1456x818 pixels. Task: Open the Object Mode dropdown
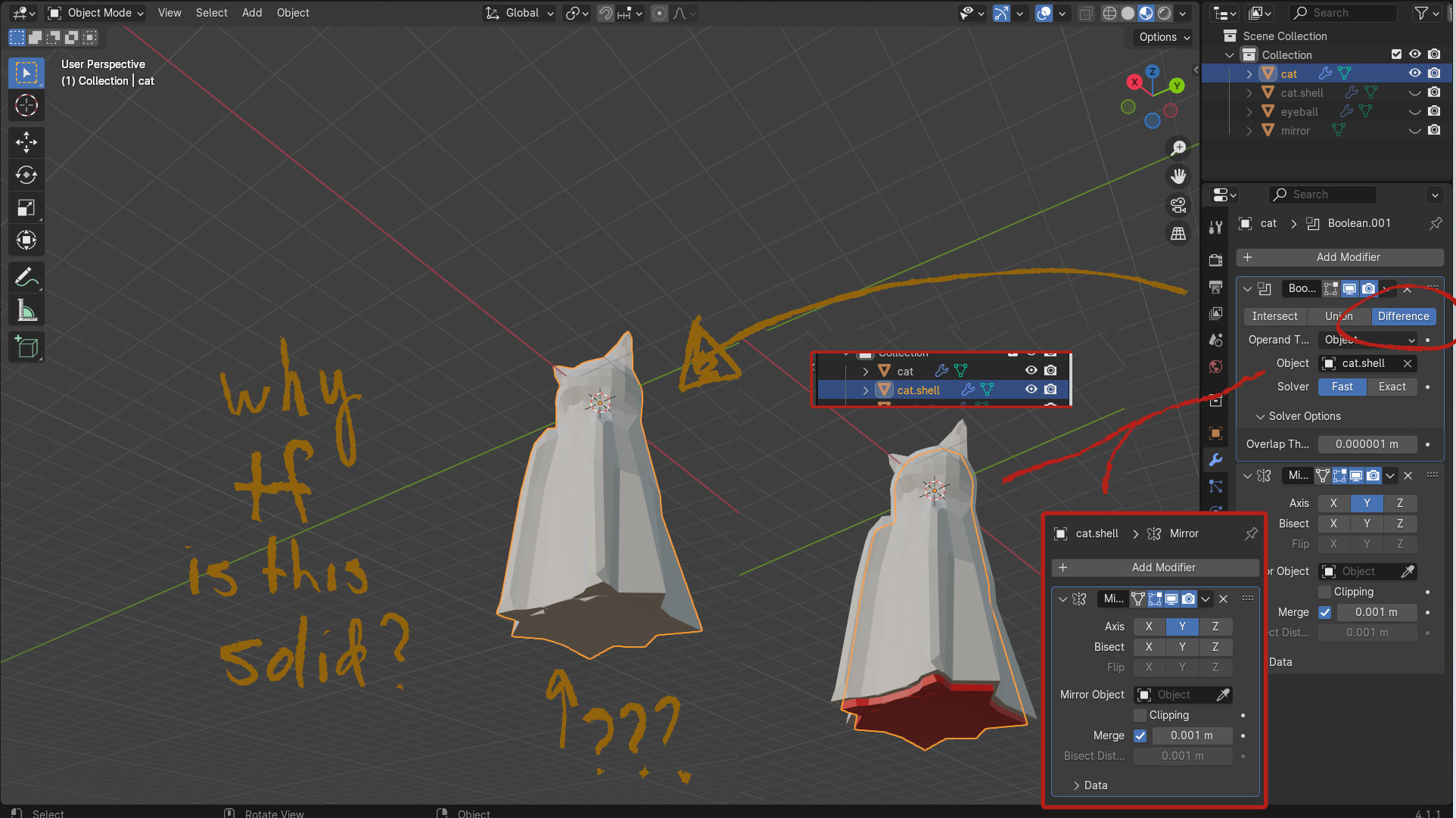[95, 13]
